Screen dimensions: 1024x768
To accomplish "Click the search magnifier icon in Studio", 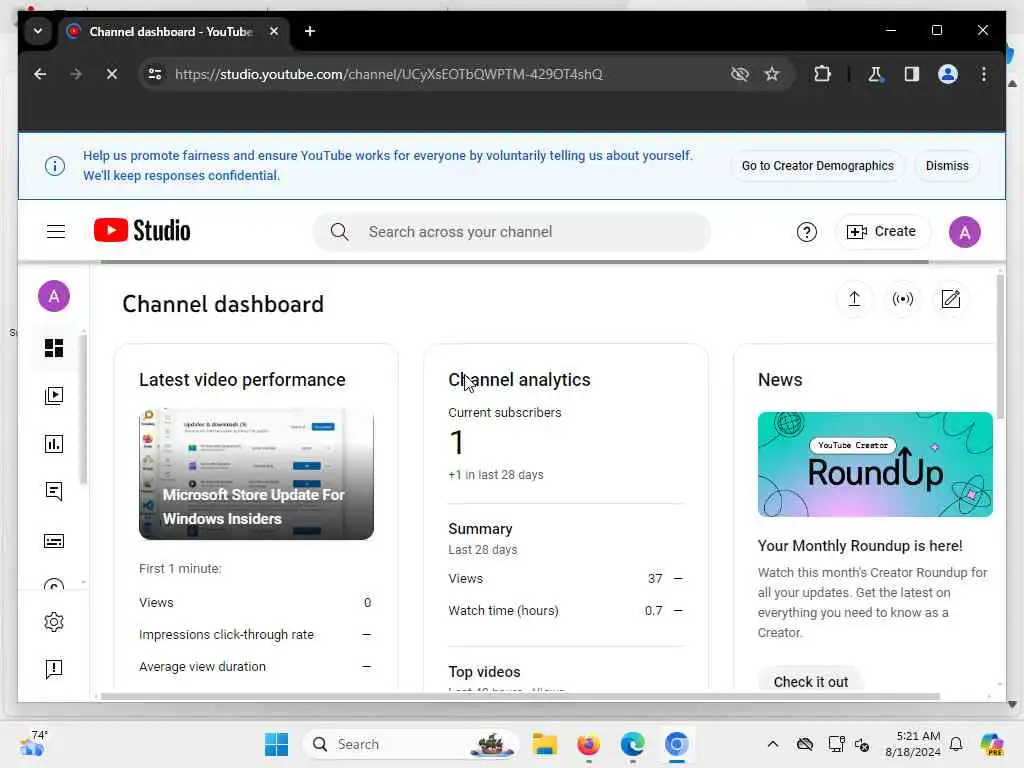I will coord(340,232).
